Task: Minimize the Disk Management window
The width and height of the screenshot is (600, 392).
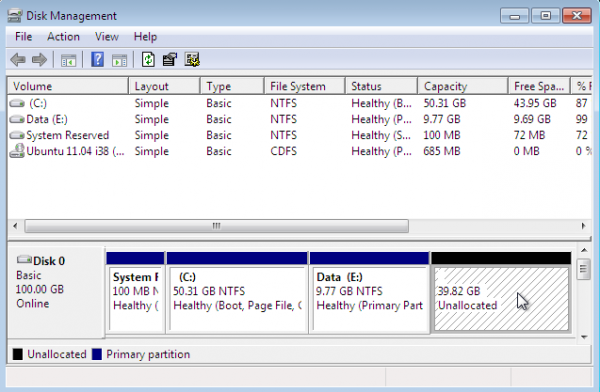Action: (x=514, y=16)
